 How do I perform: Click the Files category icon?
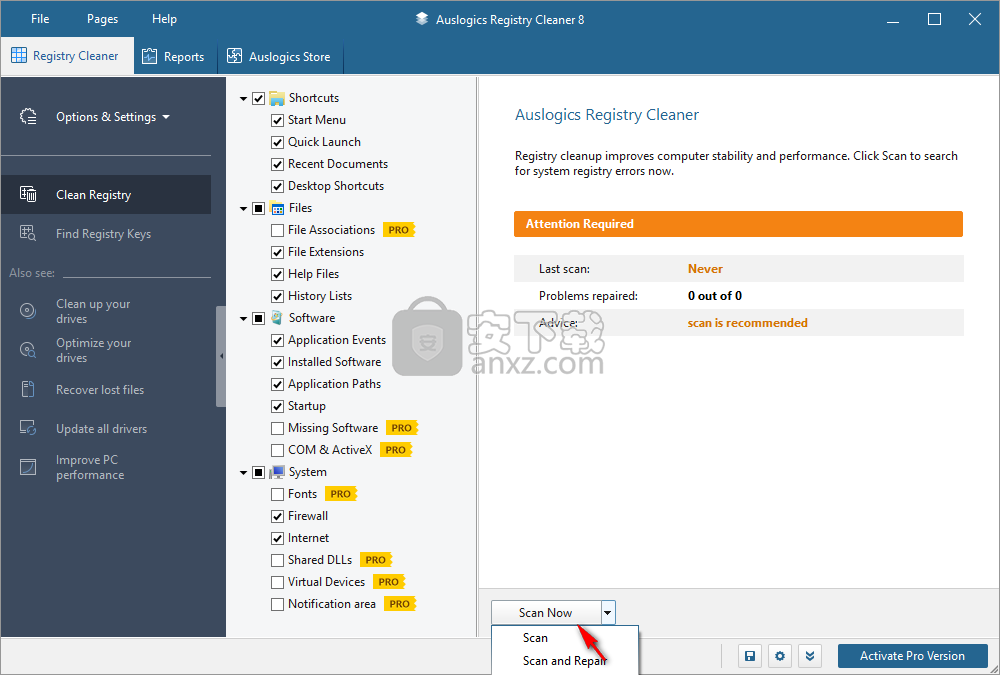pyautogui.click(x=277, y=208)
